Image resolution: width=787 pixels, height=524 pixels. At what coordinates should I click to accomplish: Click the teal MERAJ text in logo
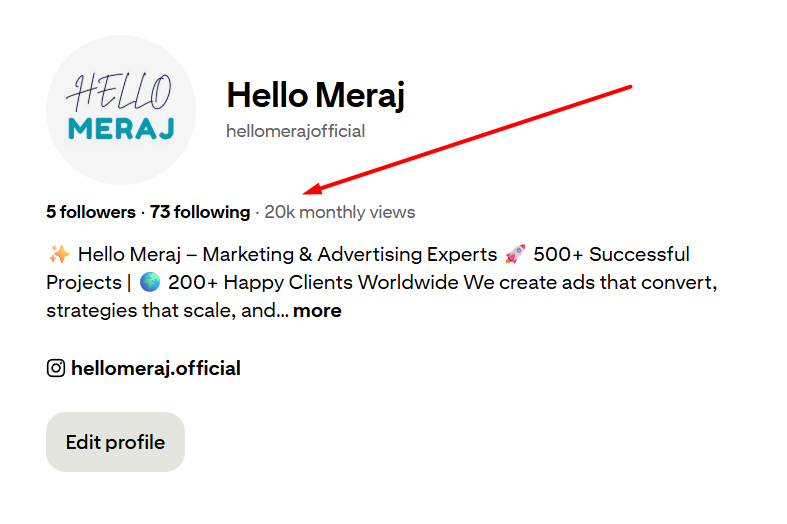pyautogui.click(x=121, y=128)
